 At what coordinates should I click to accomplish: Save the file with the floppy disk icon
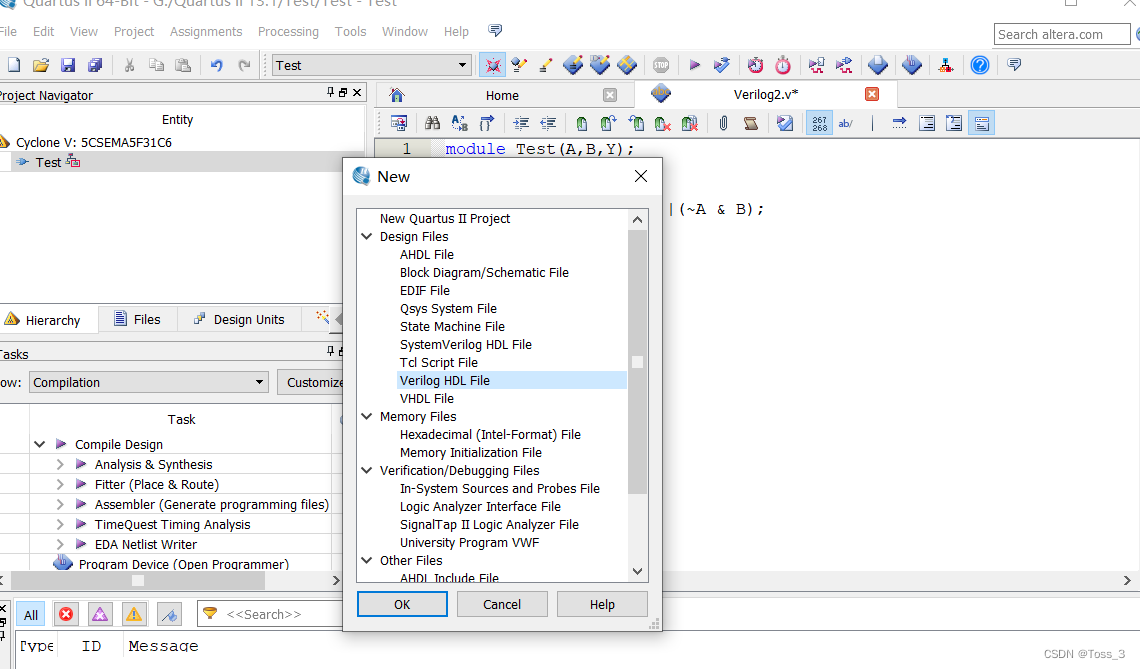coord(68,65)
